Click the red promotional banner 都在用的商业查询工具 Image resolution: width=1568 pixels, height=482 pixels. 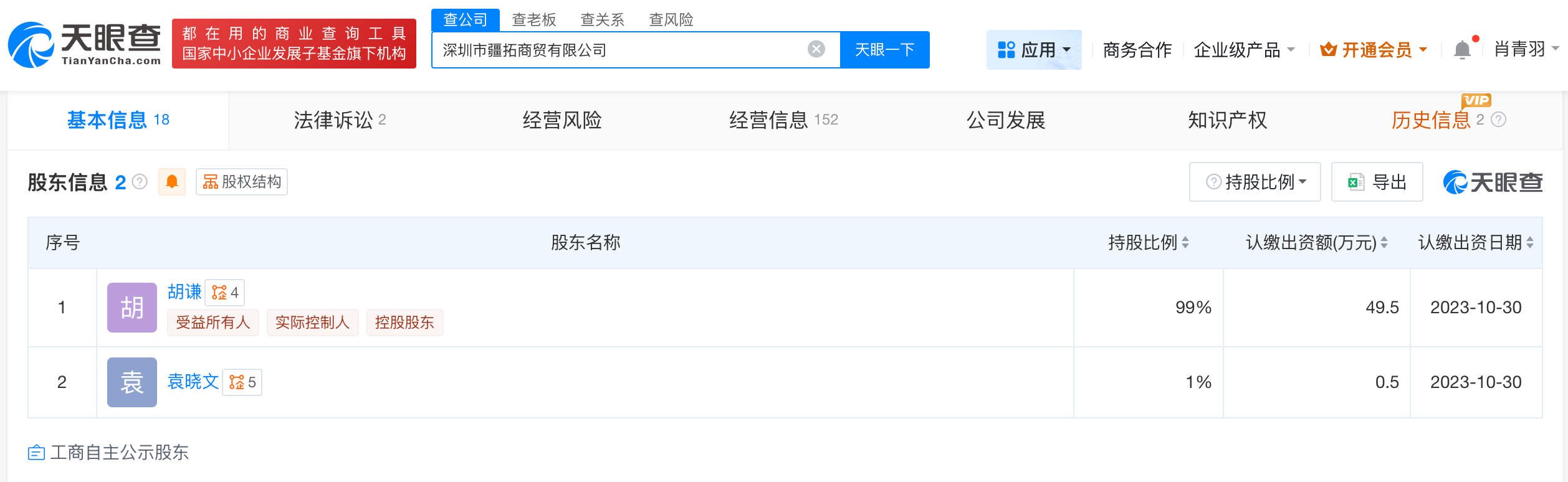(294, 44)
